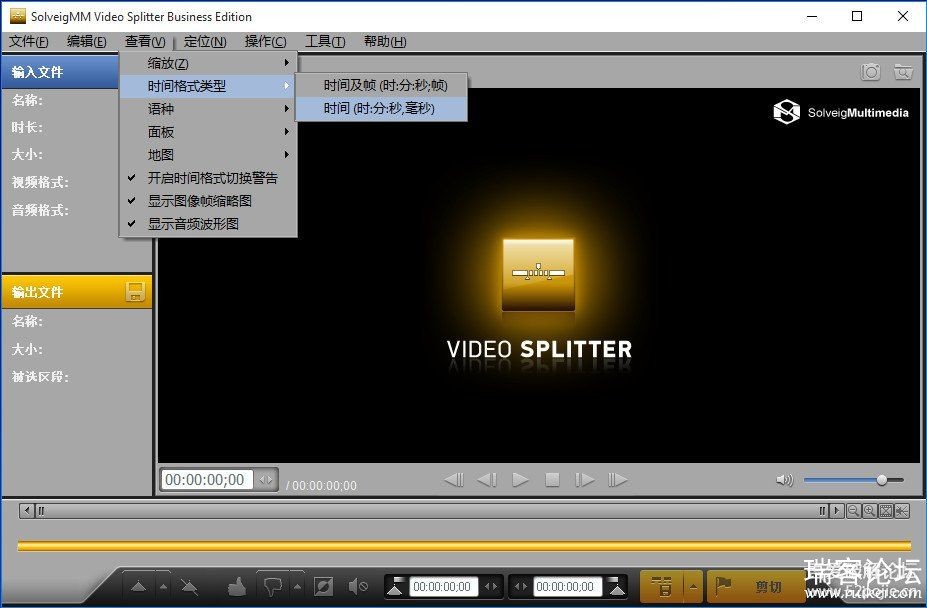Screen dimensions: 927x608
Task: Click the arrows beside the fragment start time
Action: pyautogui.click(x=491, y=587)
